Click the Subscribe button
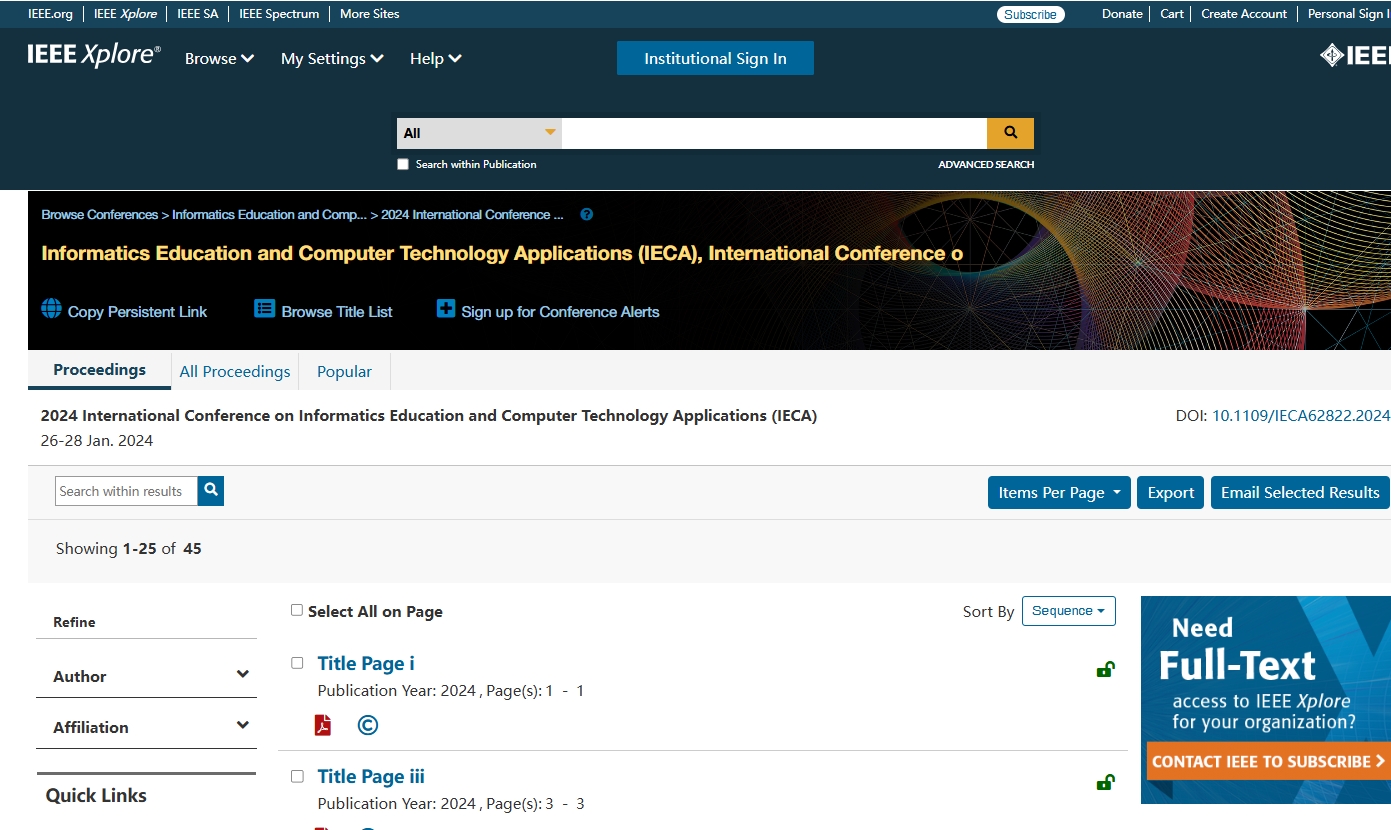Image resolution: width=1391 pixels, height=830 pixels. pos(1030,14)
